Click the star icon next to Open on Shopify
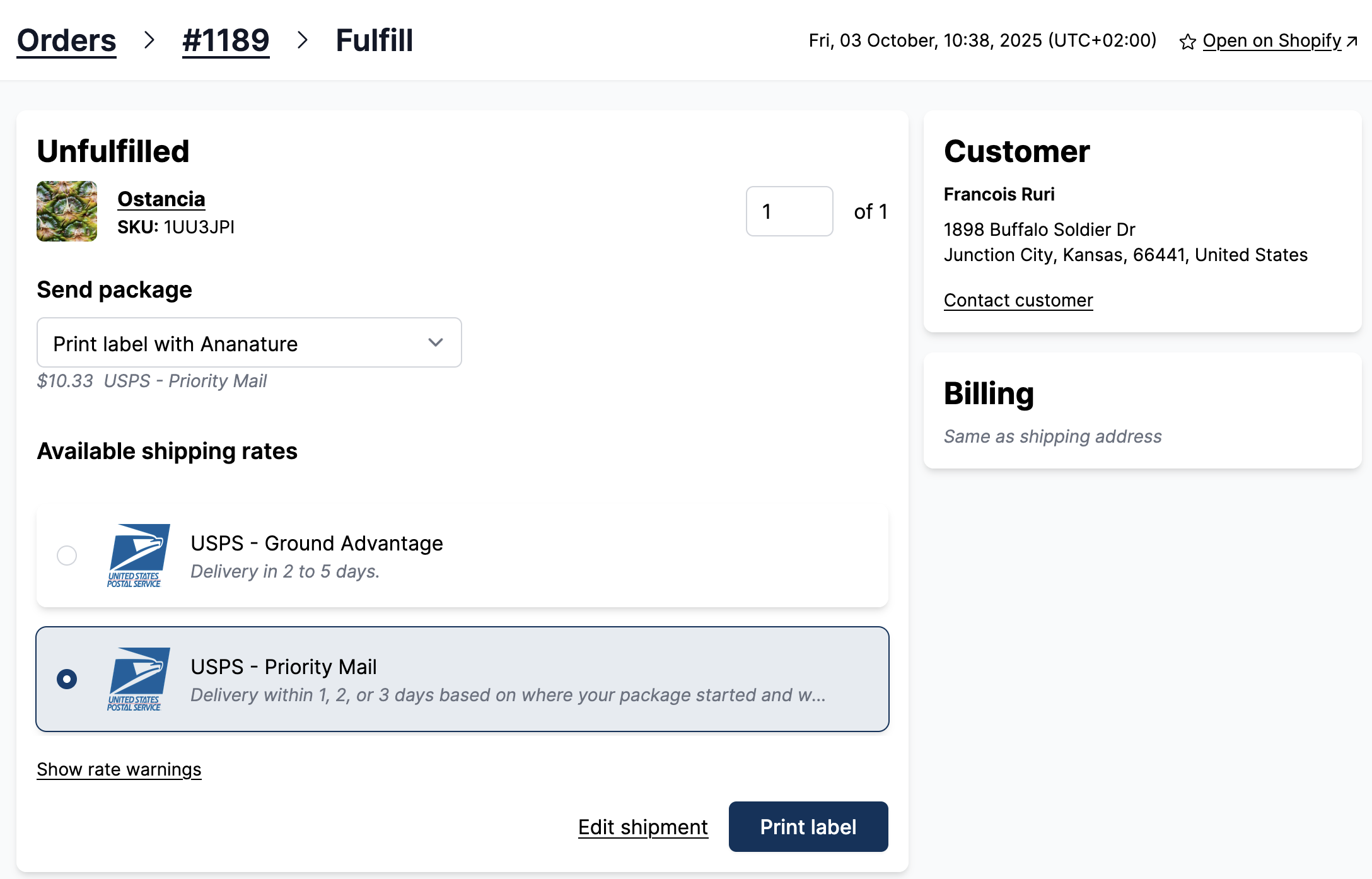The height and width of the screenshot is (879, 1372). coord(1188,41)
